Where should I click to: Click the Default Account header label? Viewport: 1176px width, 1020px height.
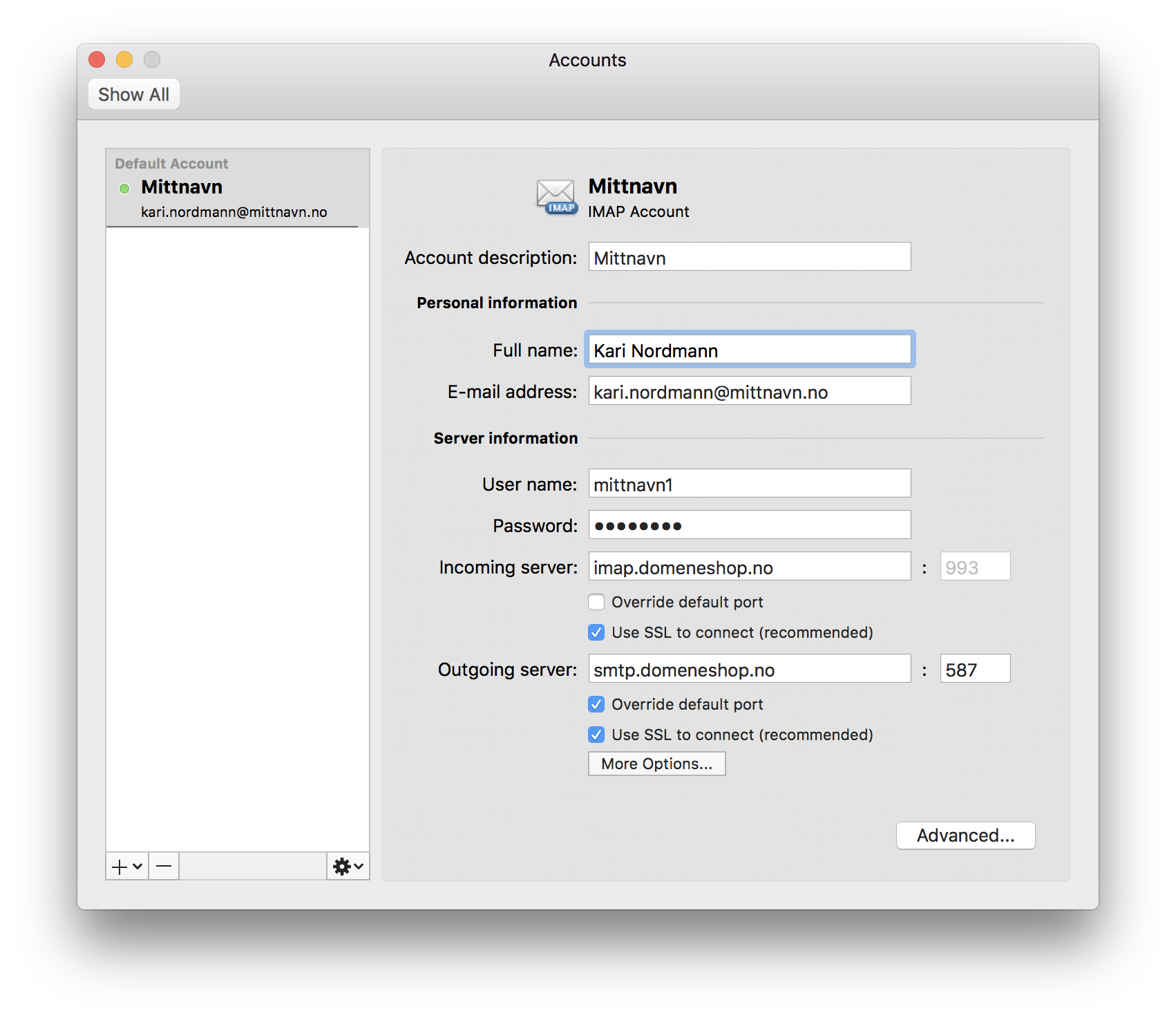[x=171, y=164]
